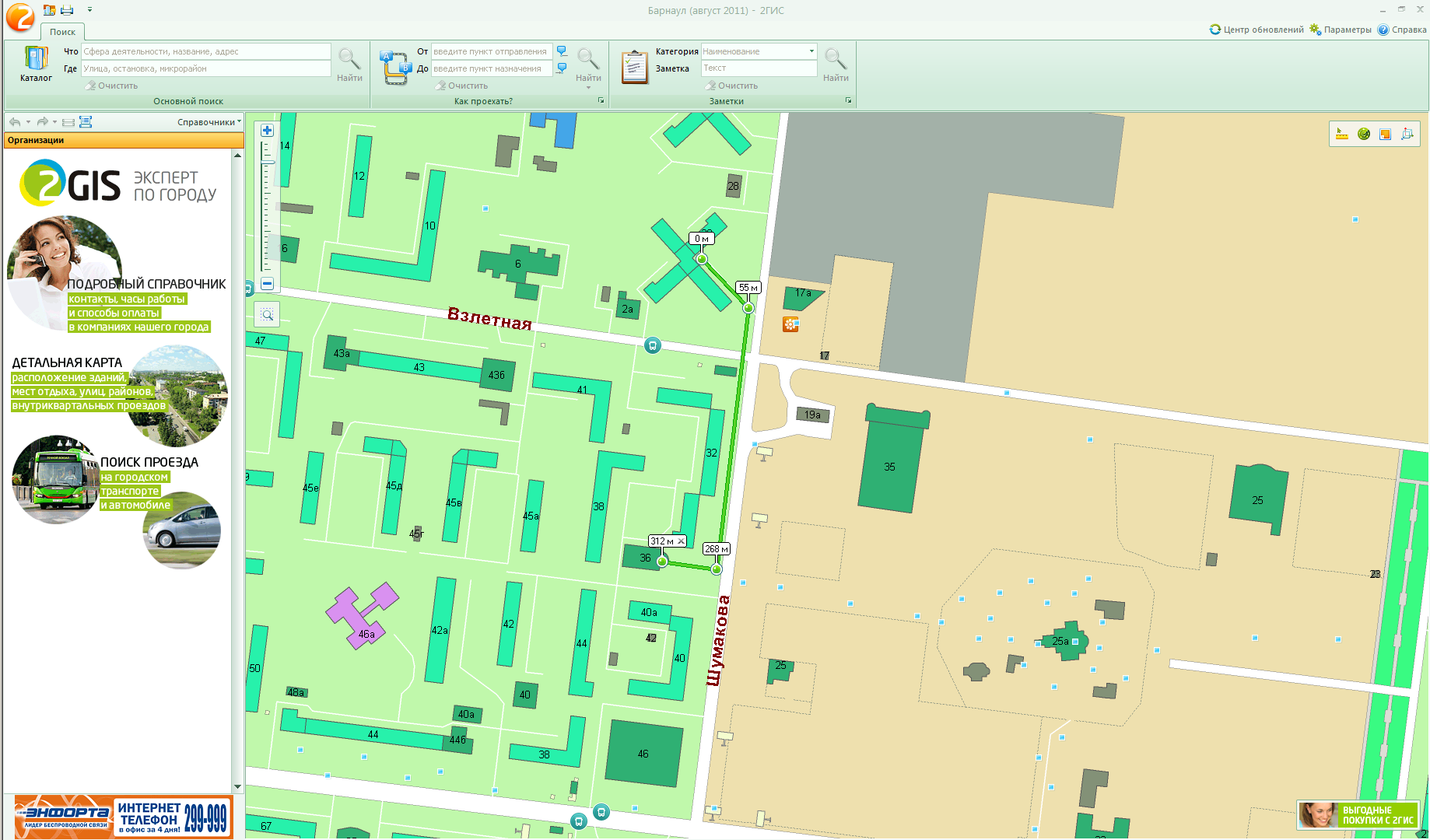
Task: Focus the От departure point field
Action: tap(492, 51)
